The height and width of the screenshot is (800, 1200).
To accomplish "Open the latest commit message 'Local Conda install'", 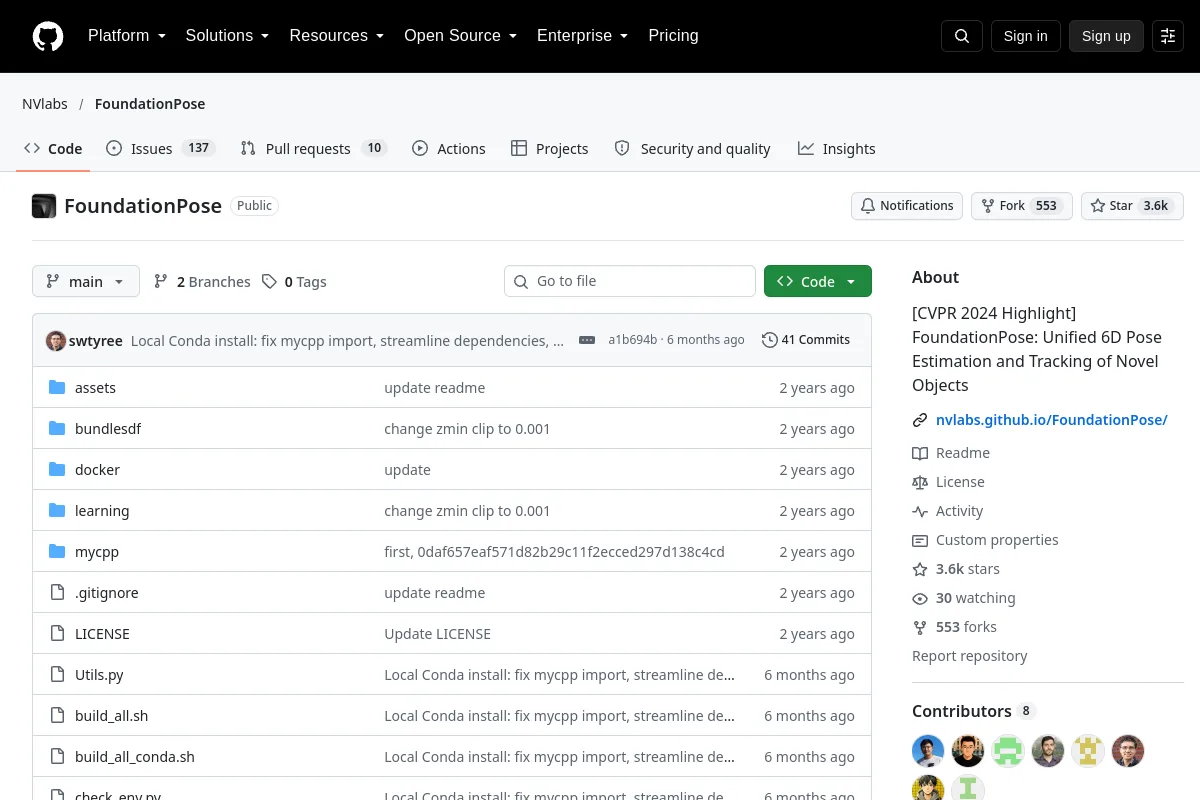I will pyautogui.click(x=347, y=341).
